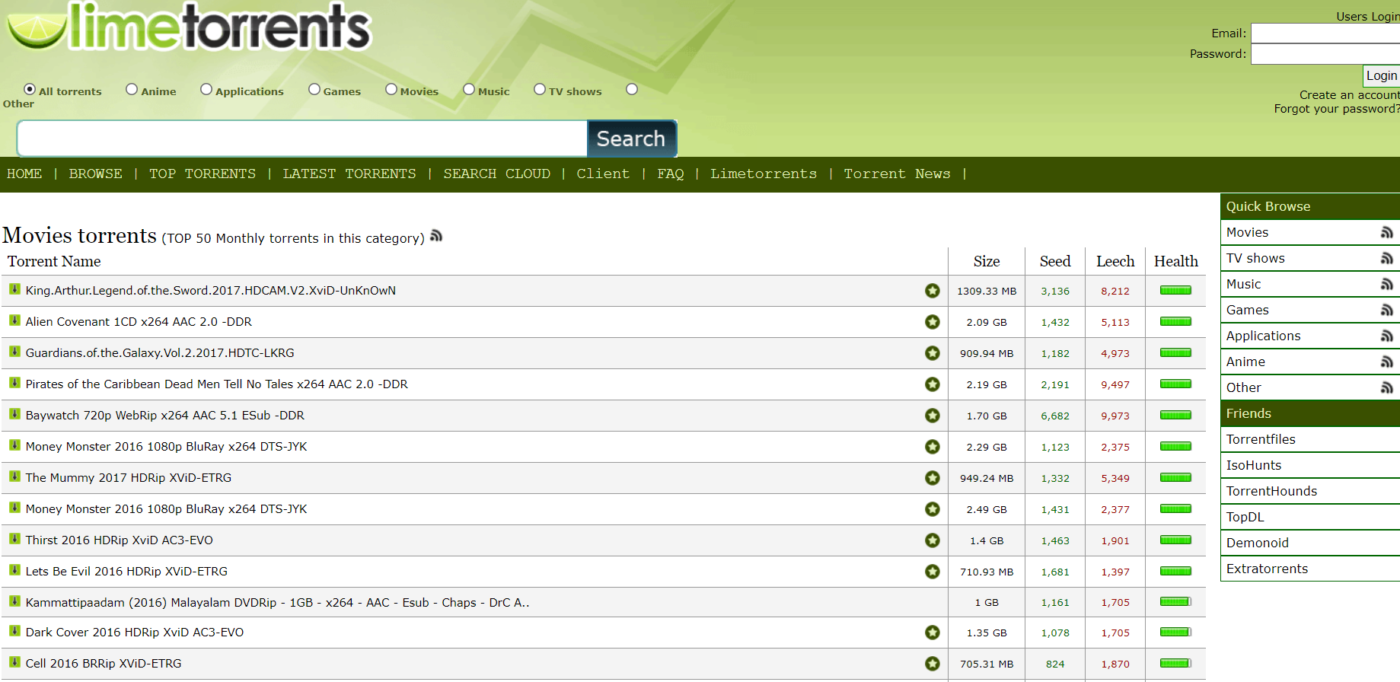Image resolution: width=1400 pixels, height=682 pixels.
Task: Open Demonoid friend link
Action: tap(1258, 543)
